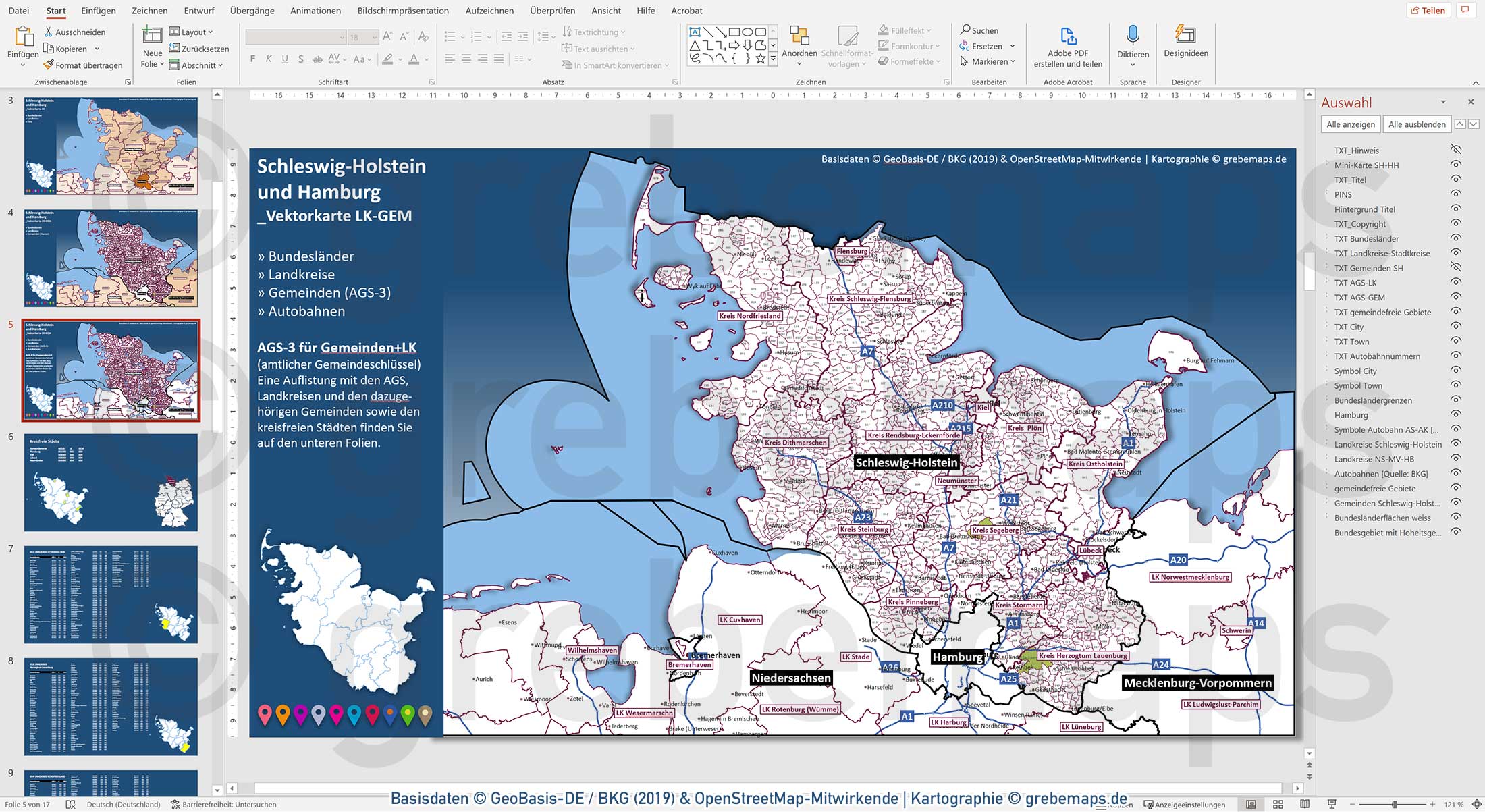Viewport: 1485px width, 812px height.
Task: Open the Layout dropdown
Action: [191, 32]
